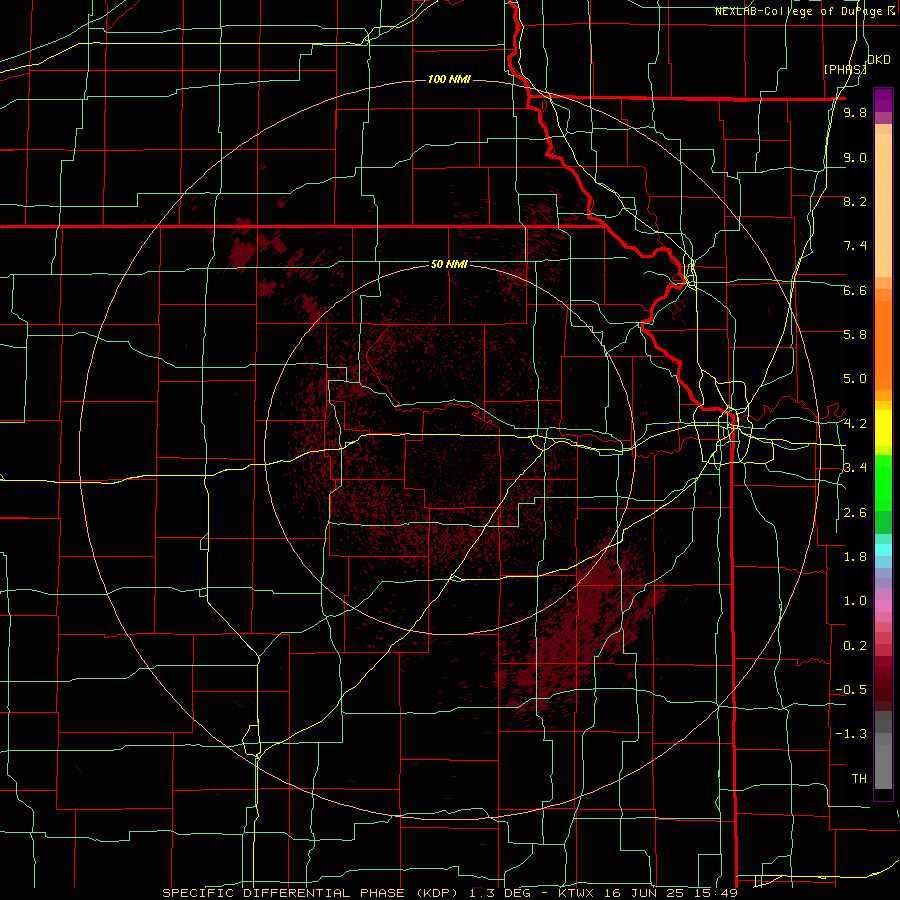Click the 7.4 value on the color scale
The width and height of the screenshot is (900, 900).
[855, 246]
